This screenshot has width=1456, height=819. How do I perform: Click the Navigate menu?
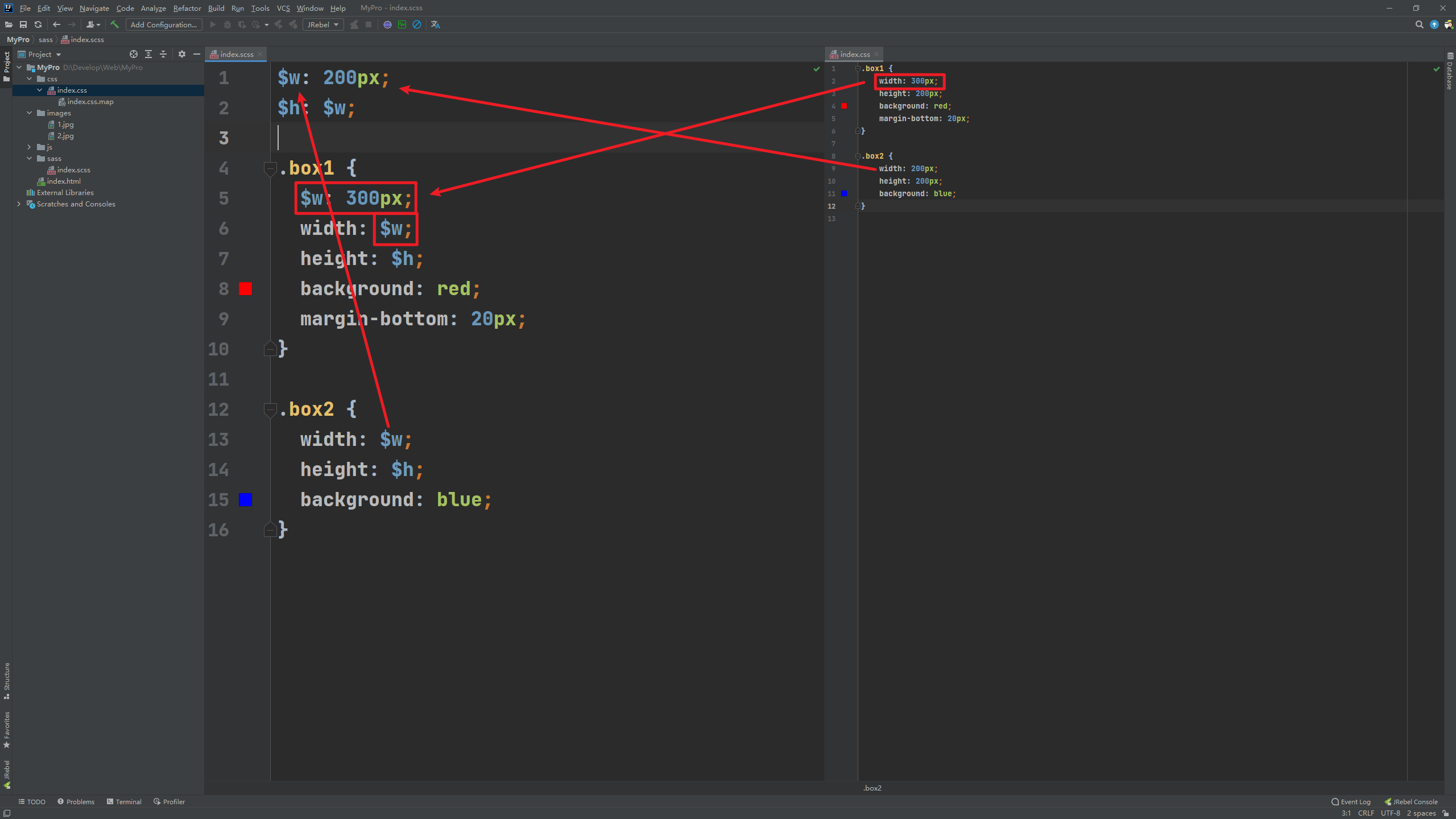point(93,8)
